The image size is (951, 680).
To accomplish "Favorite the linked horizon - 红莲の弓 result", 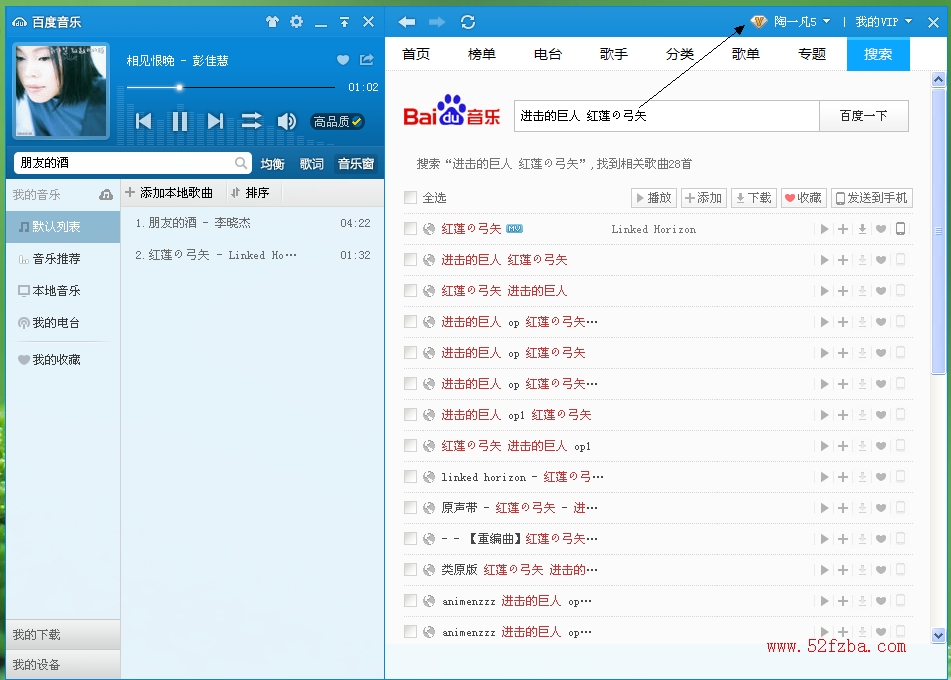I will (881, 477).
